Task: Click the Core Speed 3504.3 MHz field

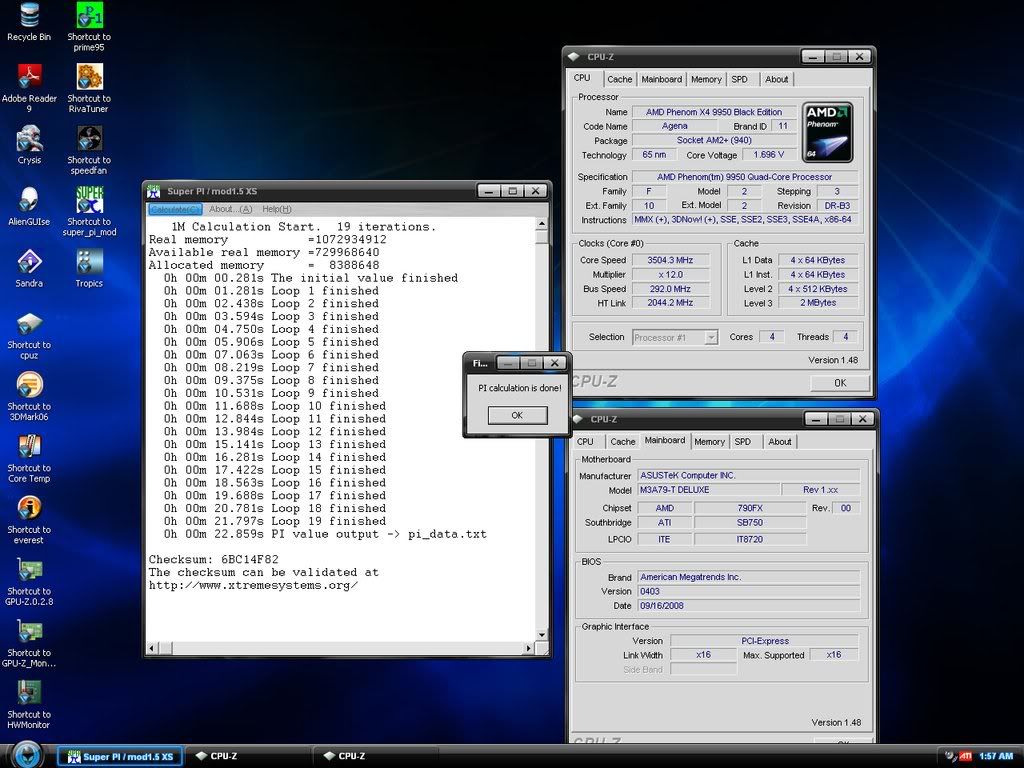Action: (671, 260)
